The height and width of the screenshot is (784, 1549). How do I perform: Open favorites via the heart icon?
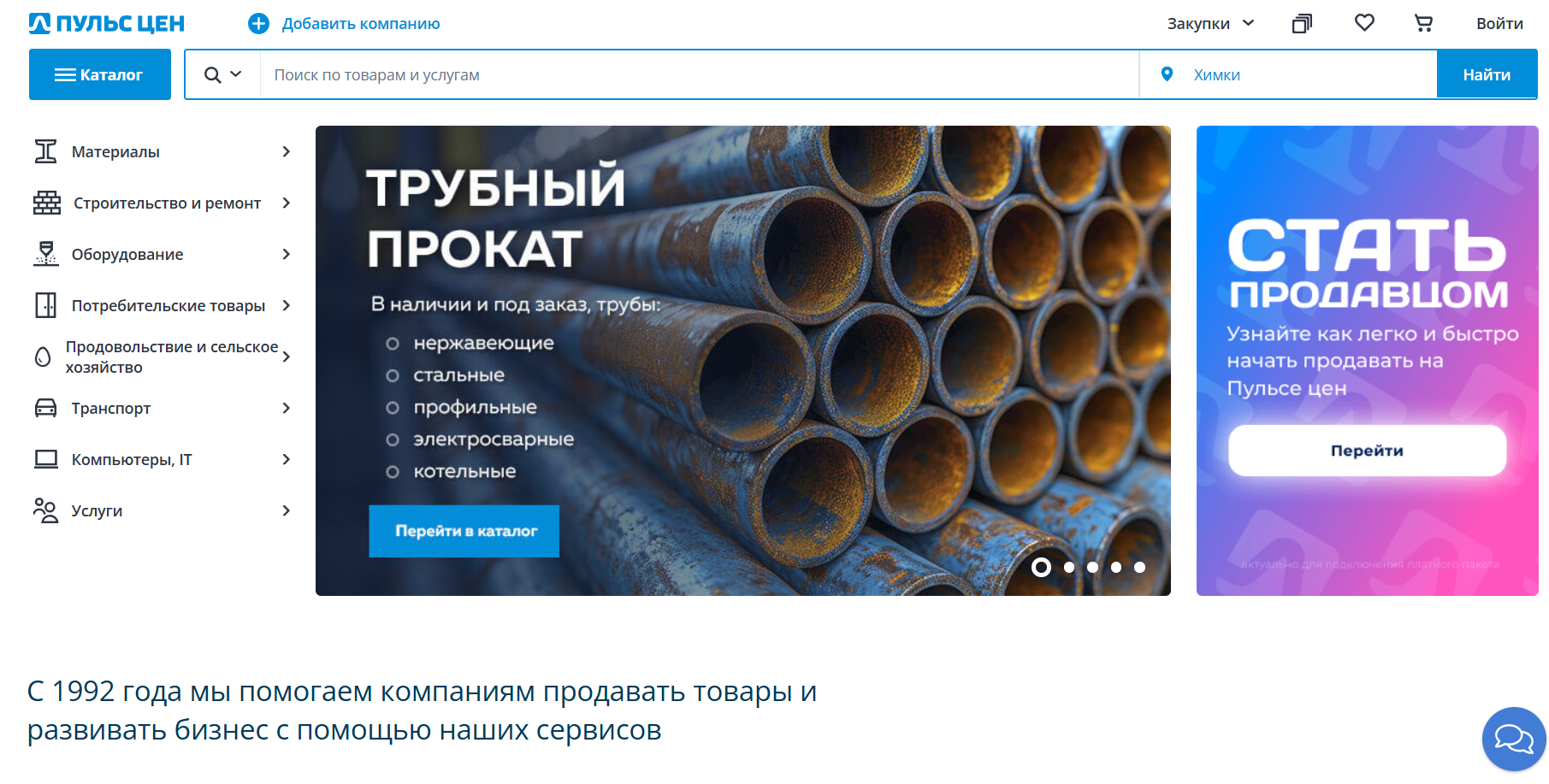(x=1364, y=23)
